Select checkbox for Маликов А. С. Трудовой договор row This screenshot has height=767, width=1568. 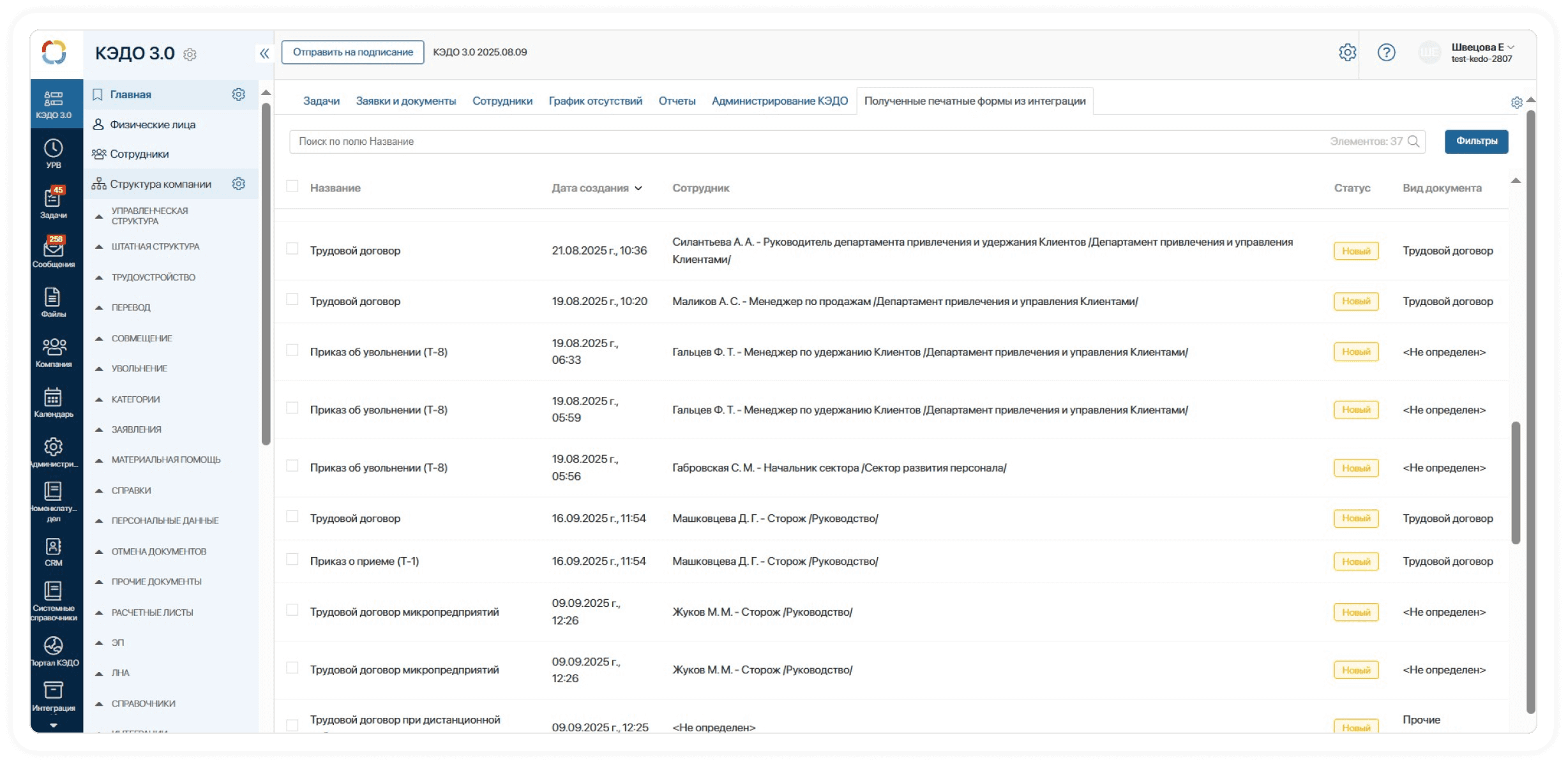292,299
